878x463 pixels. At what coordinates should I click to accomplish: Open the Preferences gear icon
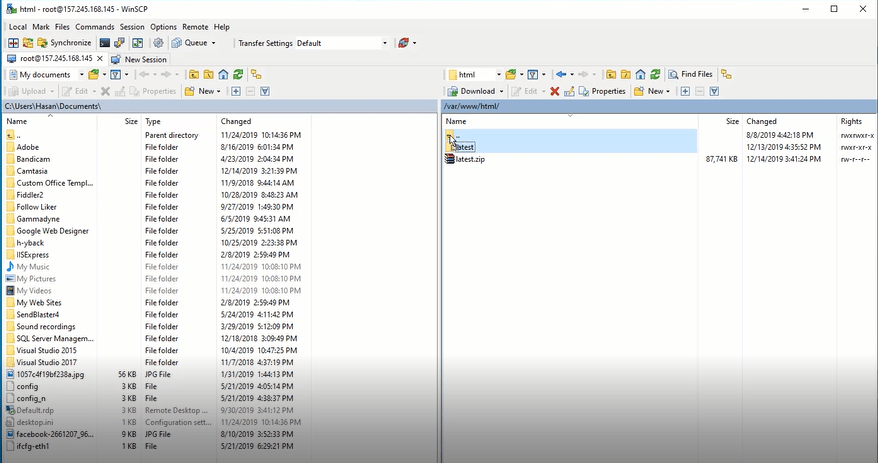[158, 43]
